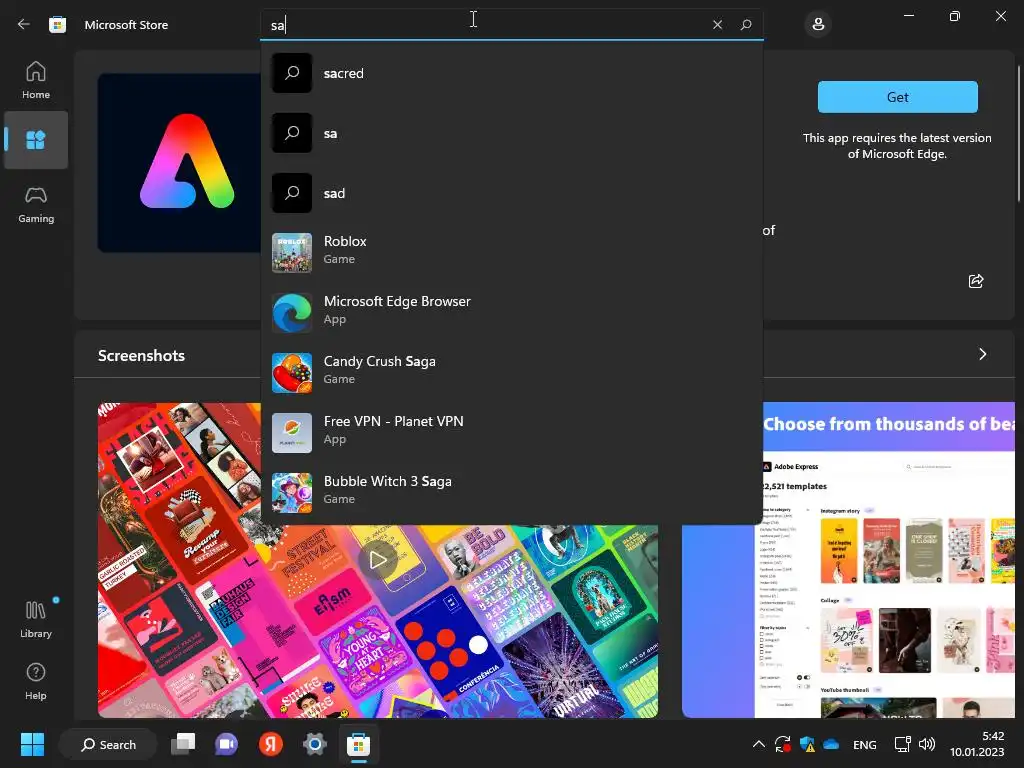Screen dimensions: 1024x768
Task: Open Settings gear from taskbar
Action: tap(314, 744)
